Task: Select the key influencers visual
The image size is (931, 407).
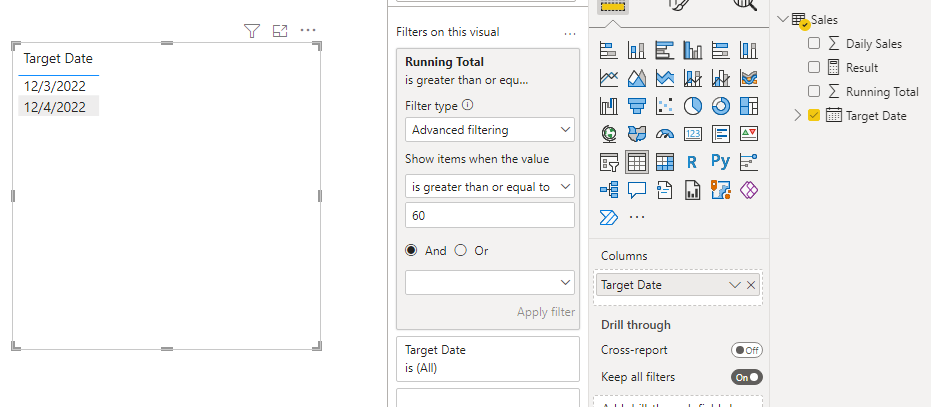Action: click(x=748, y=162)
